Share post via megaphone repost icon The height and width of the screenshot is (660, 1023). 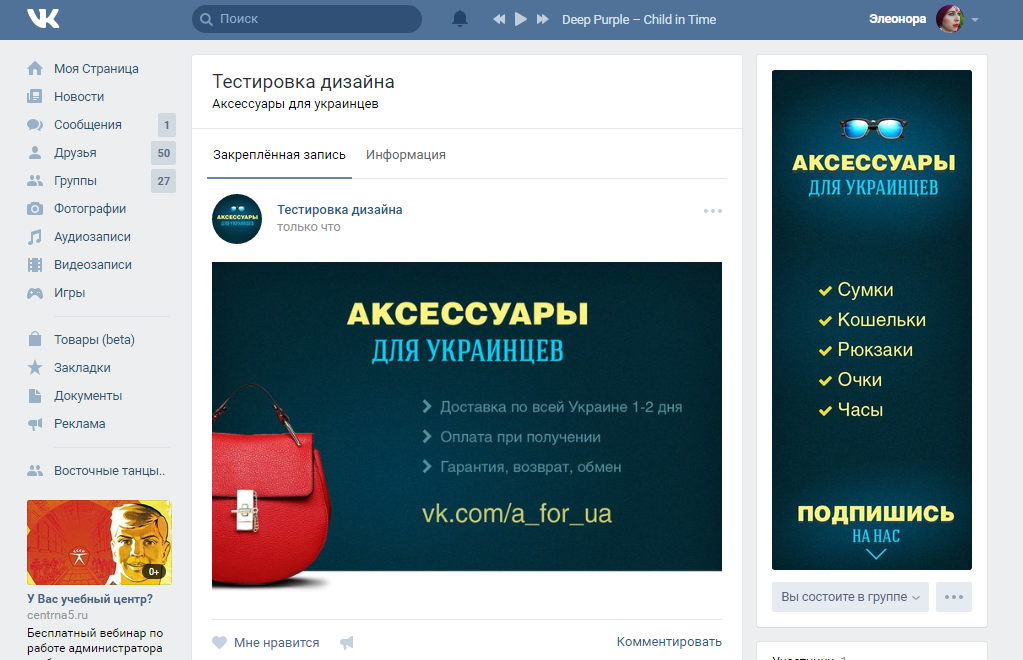coord(346,642)
